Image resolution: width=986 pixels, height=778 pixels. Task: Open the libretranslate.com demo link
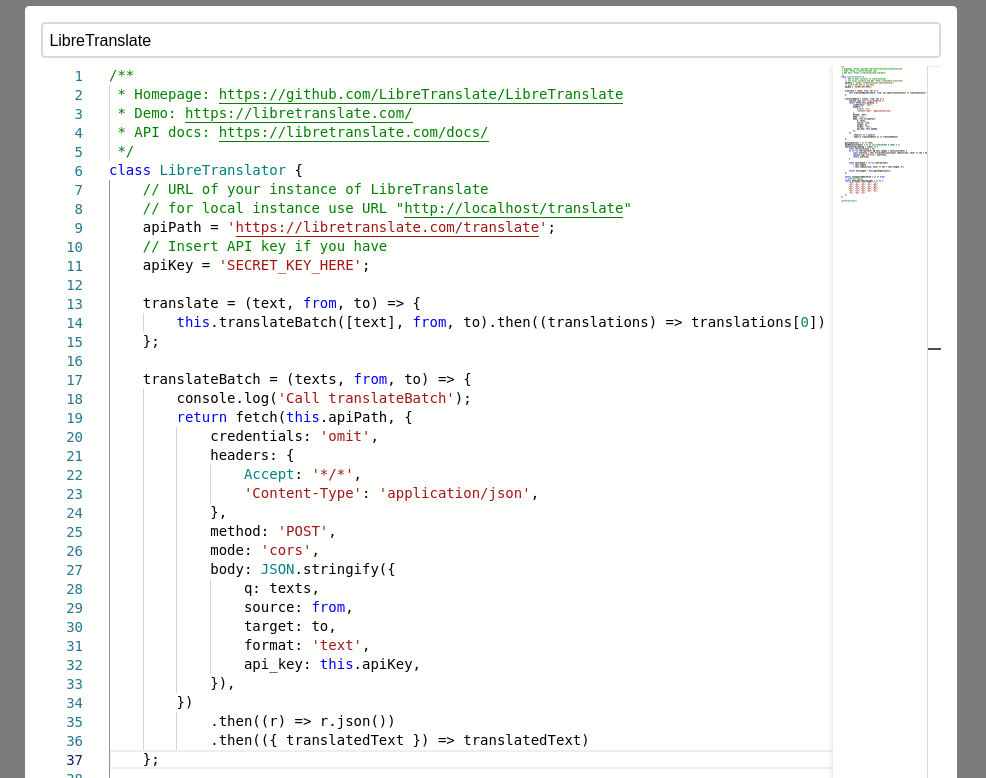(299, 113)
